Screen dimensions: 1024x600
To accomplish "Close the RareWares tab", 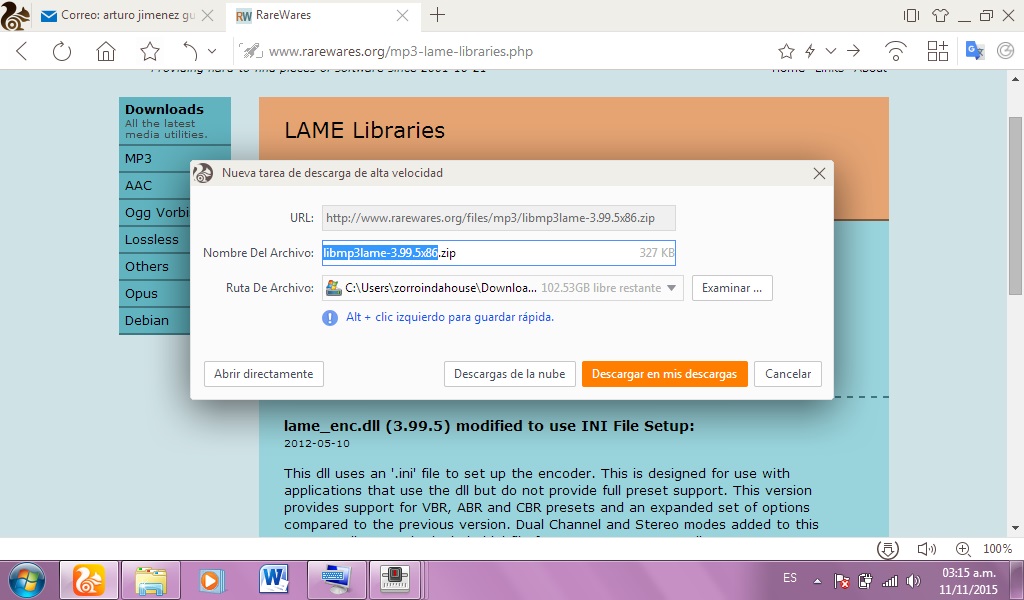I will coord(402,16).
